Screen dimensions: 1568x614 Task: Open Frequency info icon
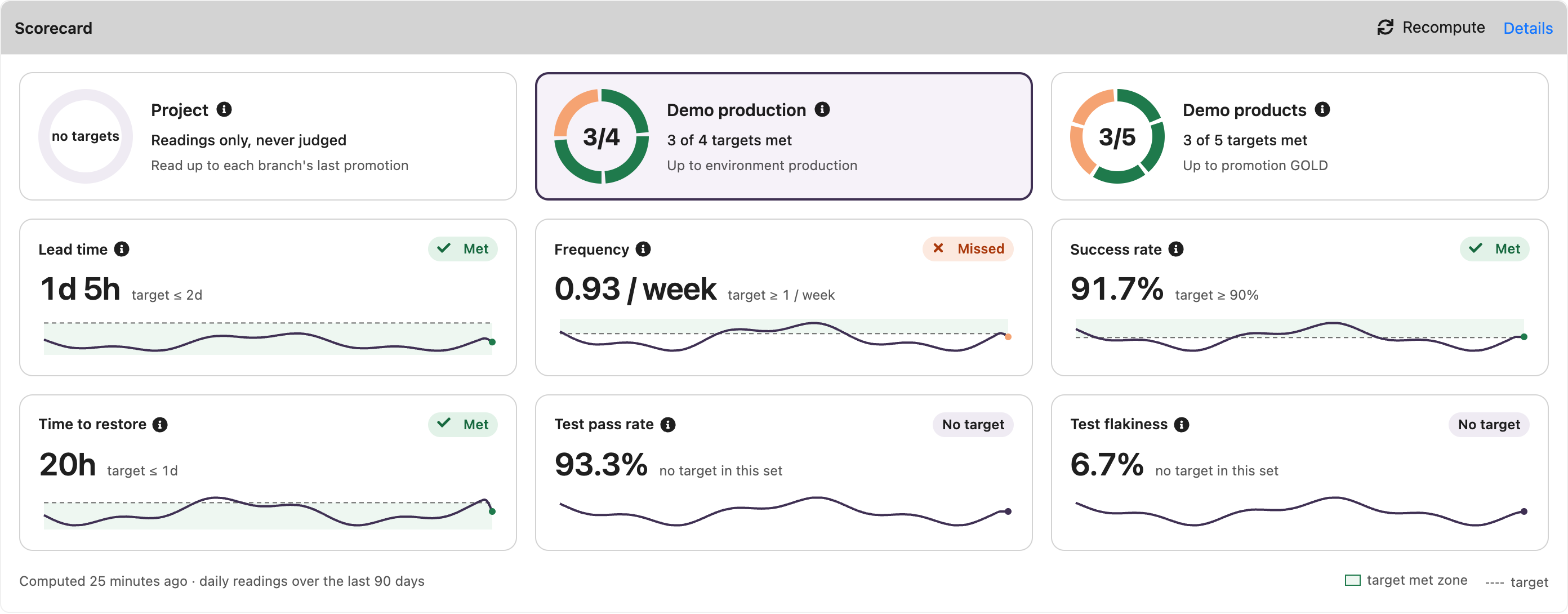[x=643, y=249]
